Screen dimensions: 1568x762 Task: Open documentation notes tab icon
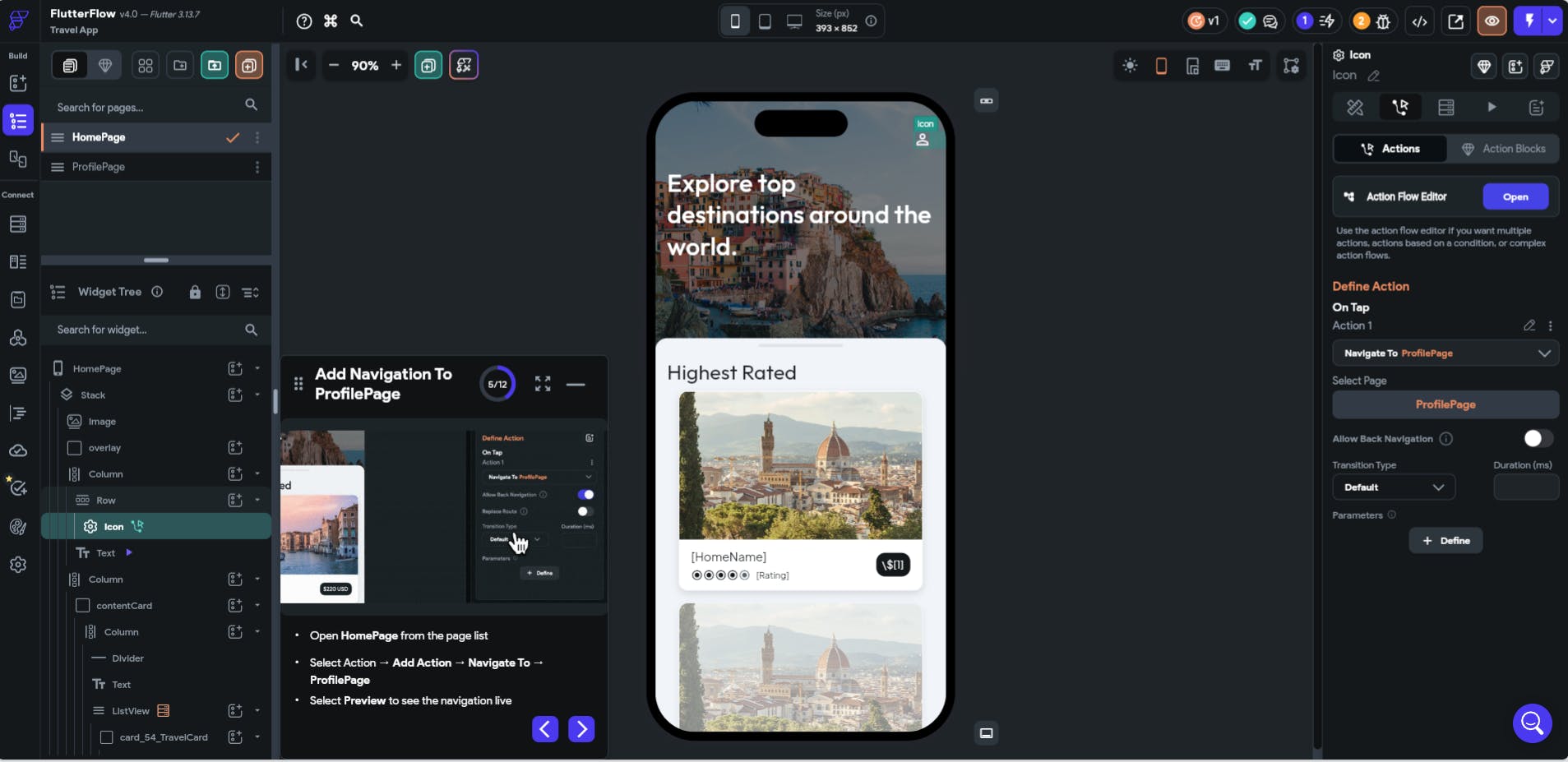(x=1536, y=107)
